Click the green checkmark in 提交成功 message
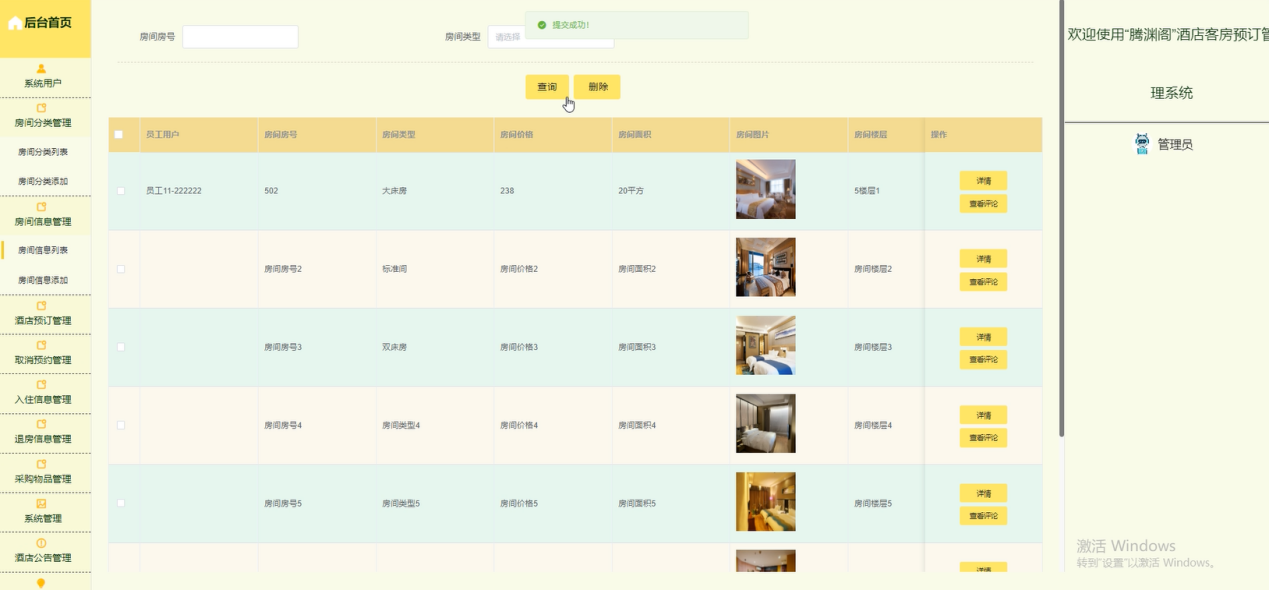The height and width of the screenshot is (590, 1269). [540, 27]
